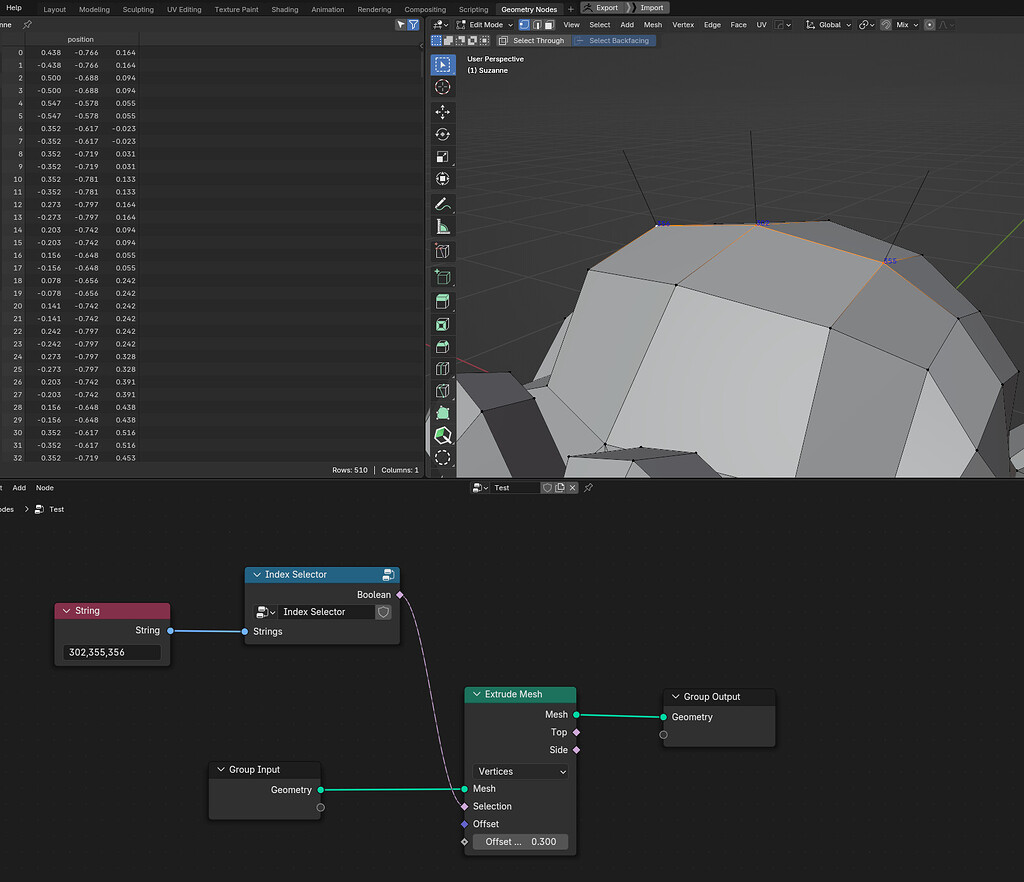Collapse the Group Input node
This screenshot has width=1024, height=882.
coord(221,770)
